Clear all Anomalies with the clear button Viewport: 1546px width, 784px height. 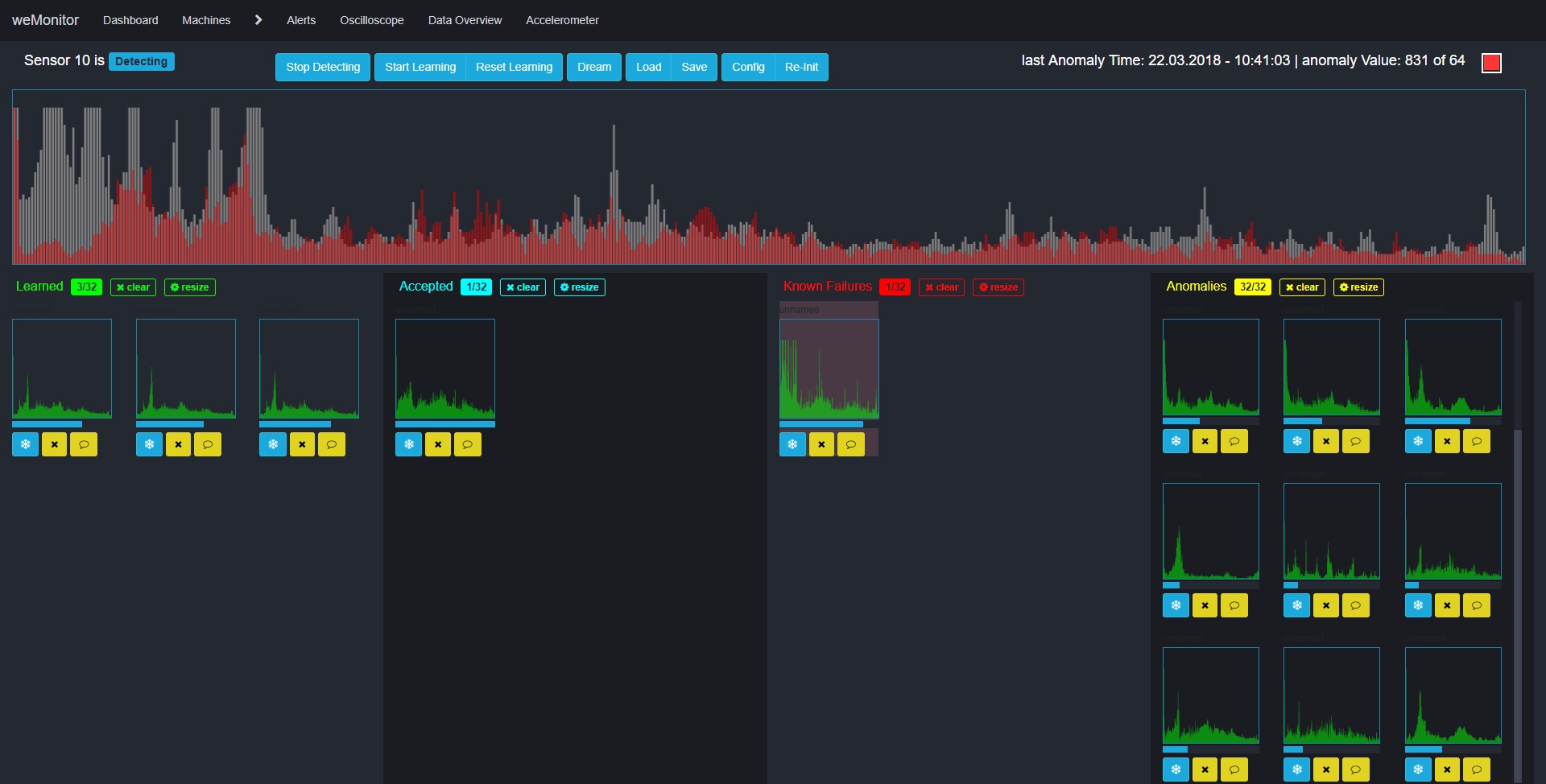coord(1302,287)
